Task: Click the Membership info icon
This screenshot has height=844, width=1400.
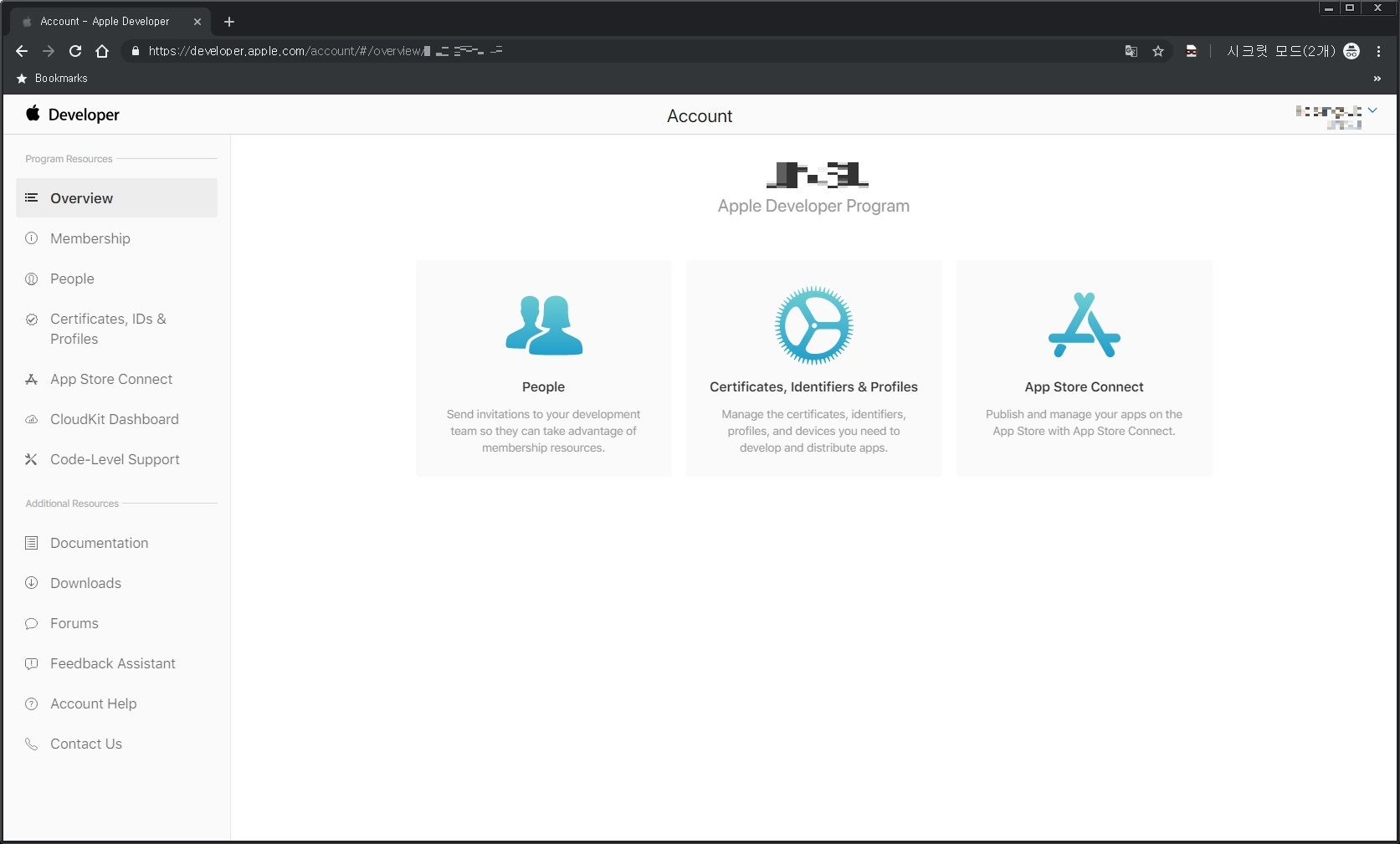Action: pos(32,238)
